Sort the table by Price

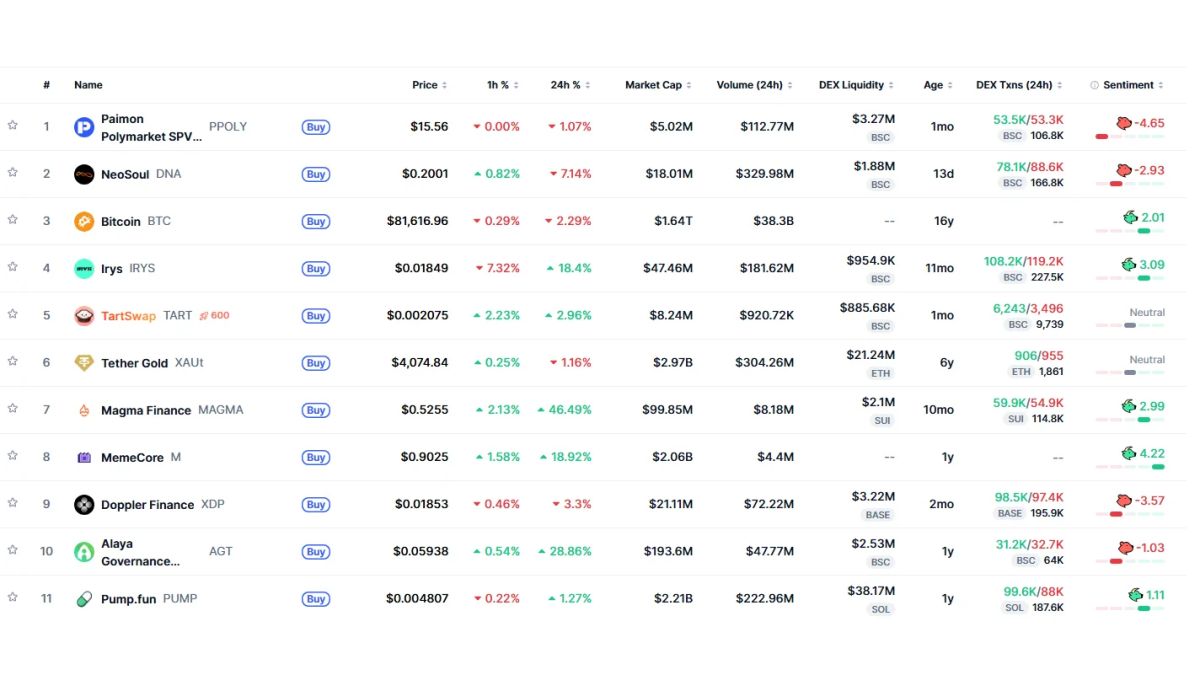coord(430,85)
